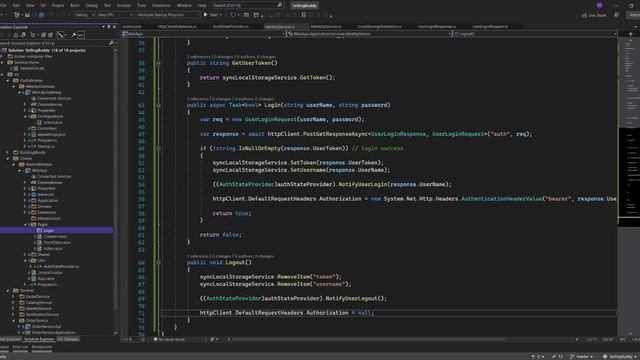Select the Infrastructure folder in tree
Screen dimensions: 640x360
49,218
